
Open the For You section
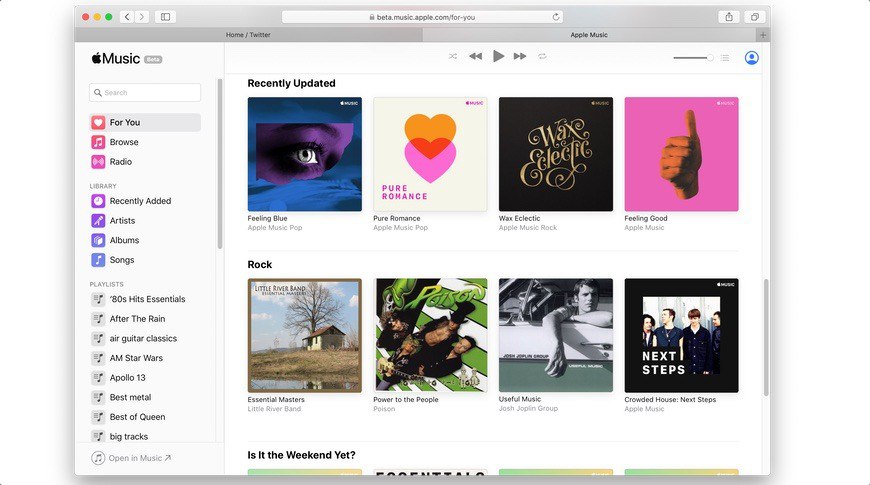(x=145, y=123)
